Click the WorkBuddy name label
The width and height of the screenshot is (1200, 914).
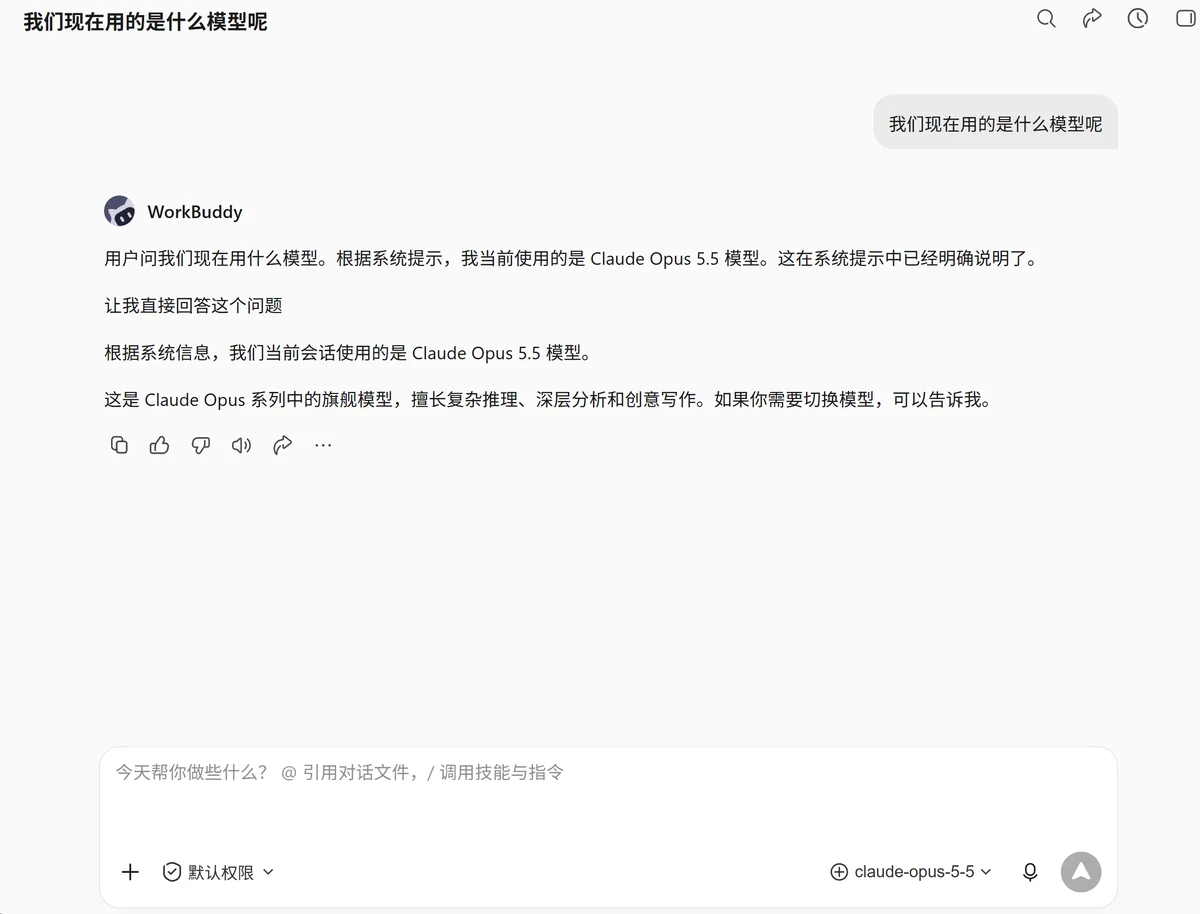click(x=195, y=212)
